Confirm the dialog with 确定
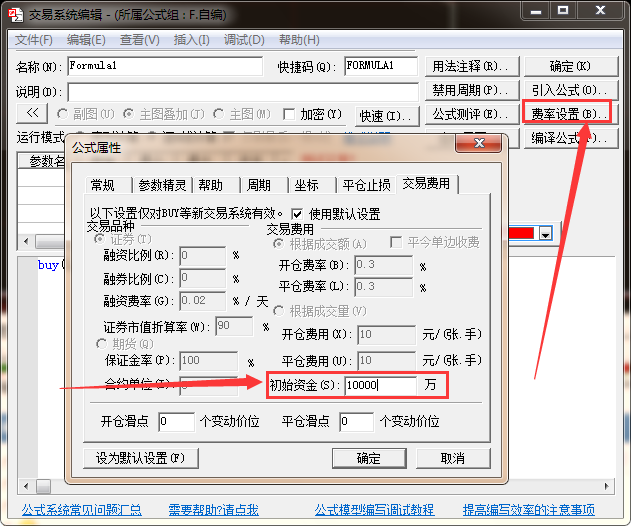 [369, 458]
